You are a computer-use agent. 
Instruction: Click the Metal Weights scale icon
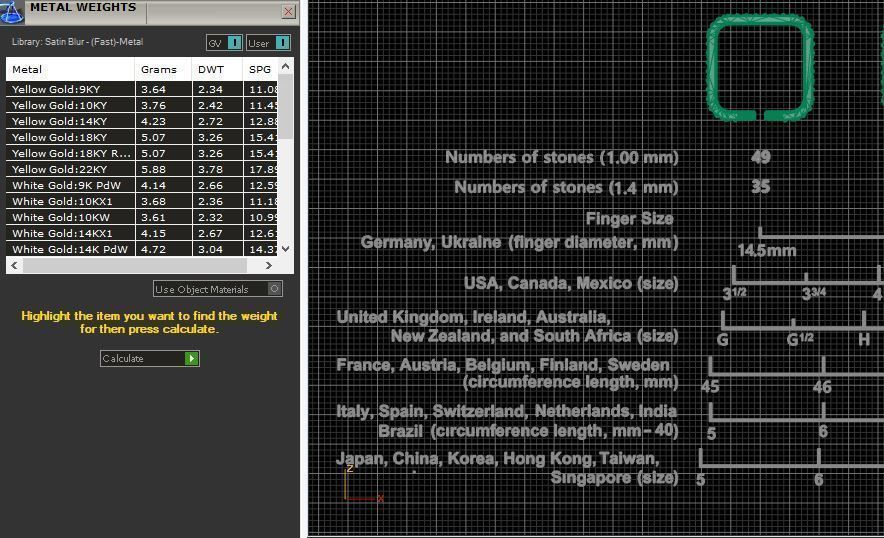(11, 11)
